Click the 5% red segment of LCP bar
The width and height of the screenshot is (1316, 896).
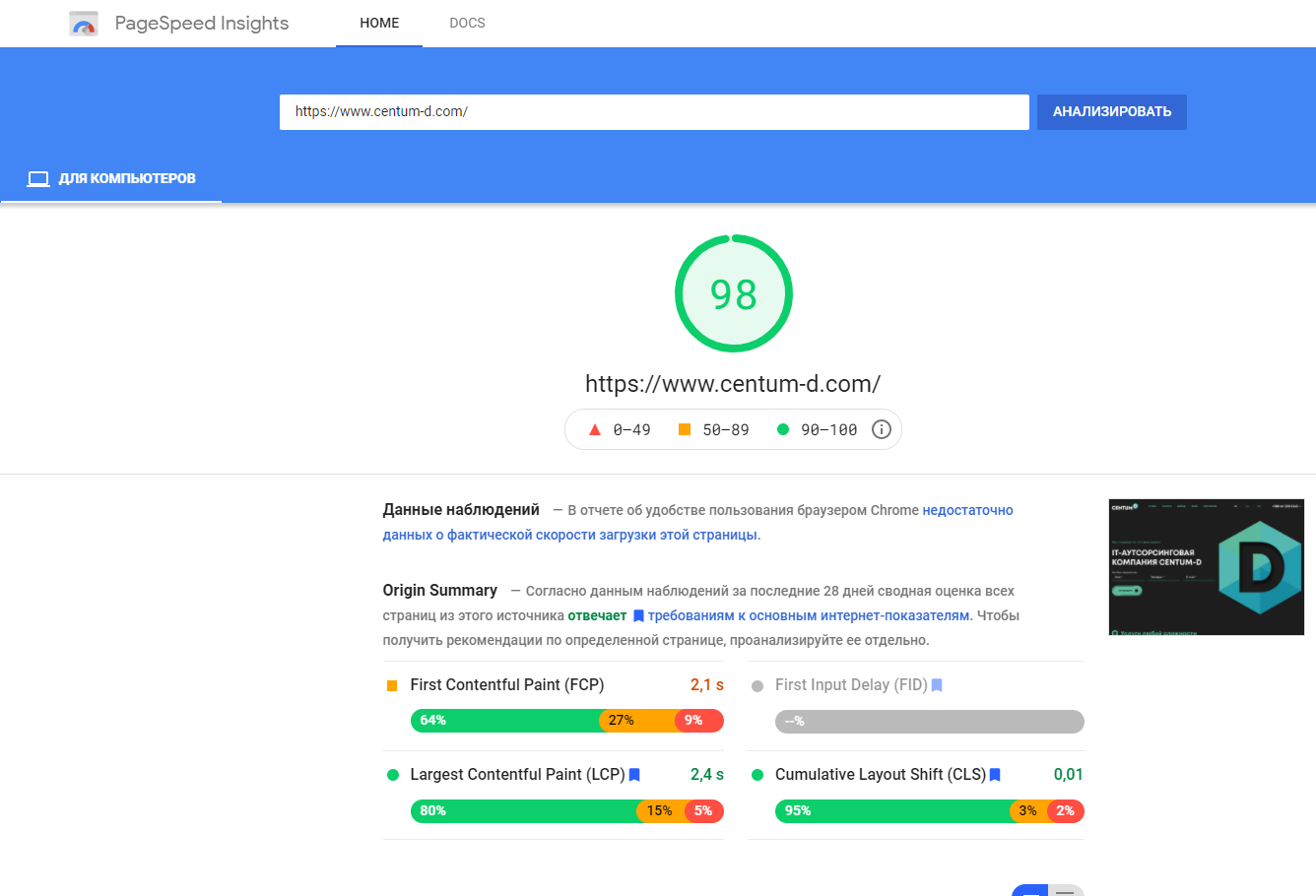pos(703,811)
